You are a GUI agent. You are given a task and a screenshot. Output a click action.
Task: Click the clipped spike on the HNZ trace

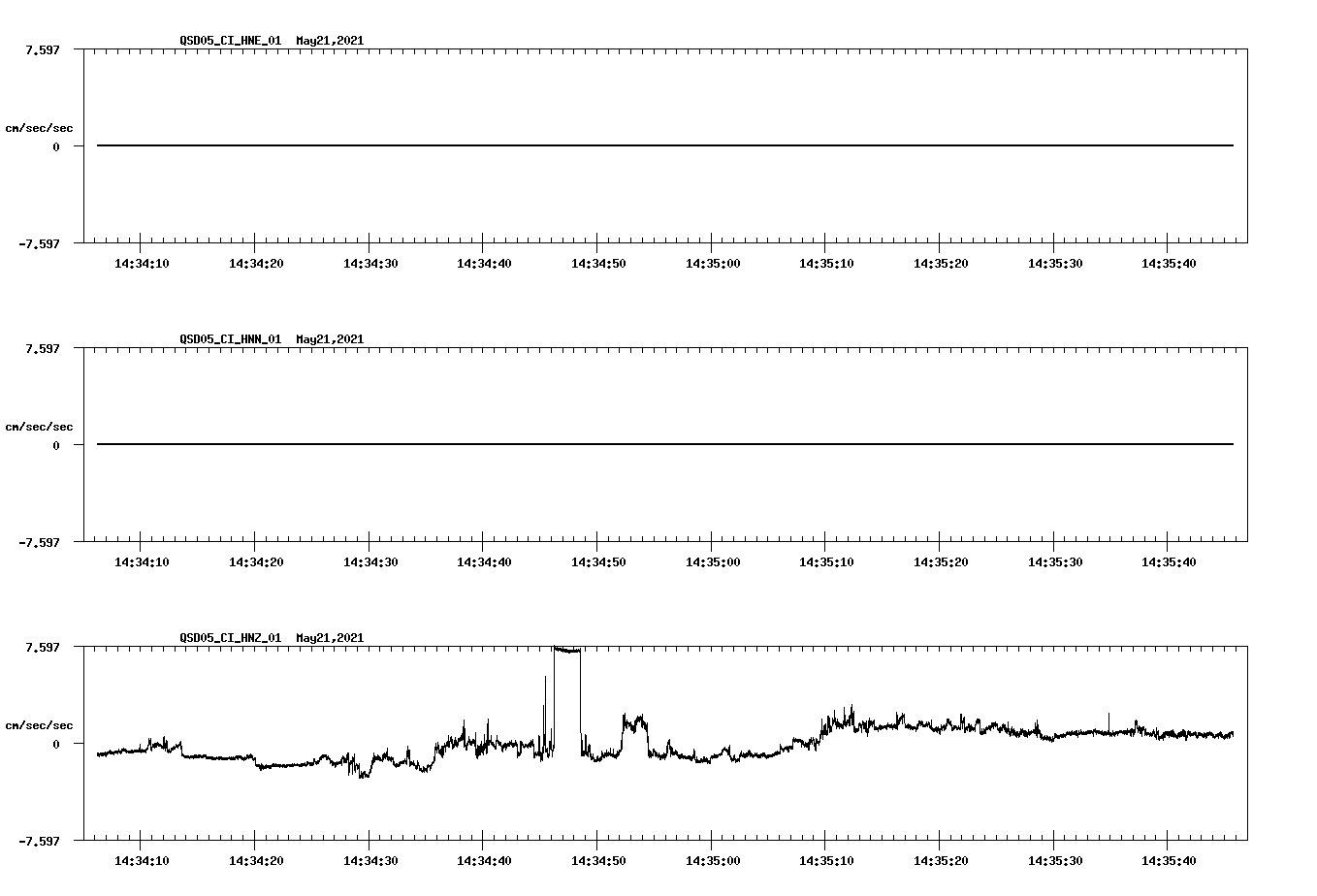point(567,650)
